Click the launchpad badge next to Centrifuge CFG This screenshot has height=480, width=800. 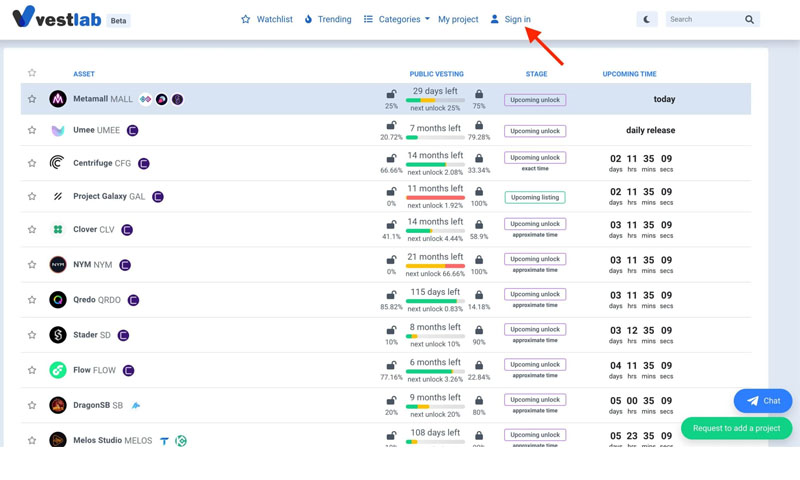[144, 164]
